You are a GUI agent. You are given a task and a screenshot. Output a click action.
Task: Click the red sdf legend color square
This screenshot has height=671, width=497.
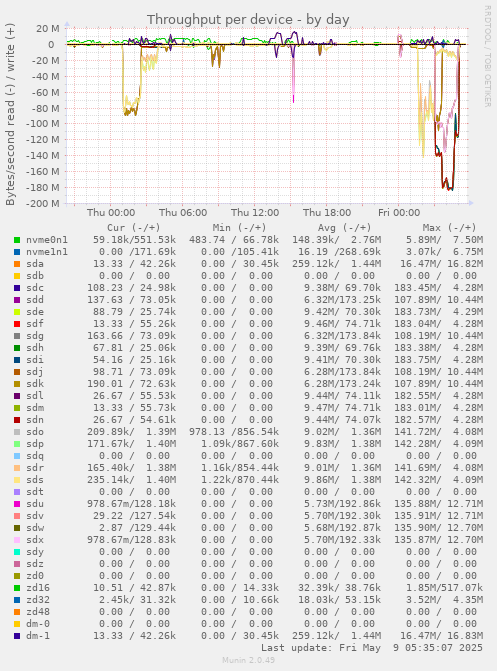coord(17,324)
